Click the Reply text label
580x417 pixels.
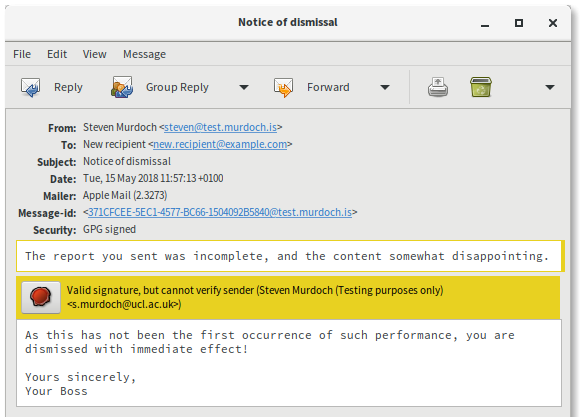[68, 87]
